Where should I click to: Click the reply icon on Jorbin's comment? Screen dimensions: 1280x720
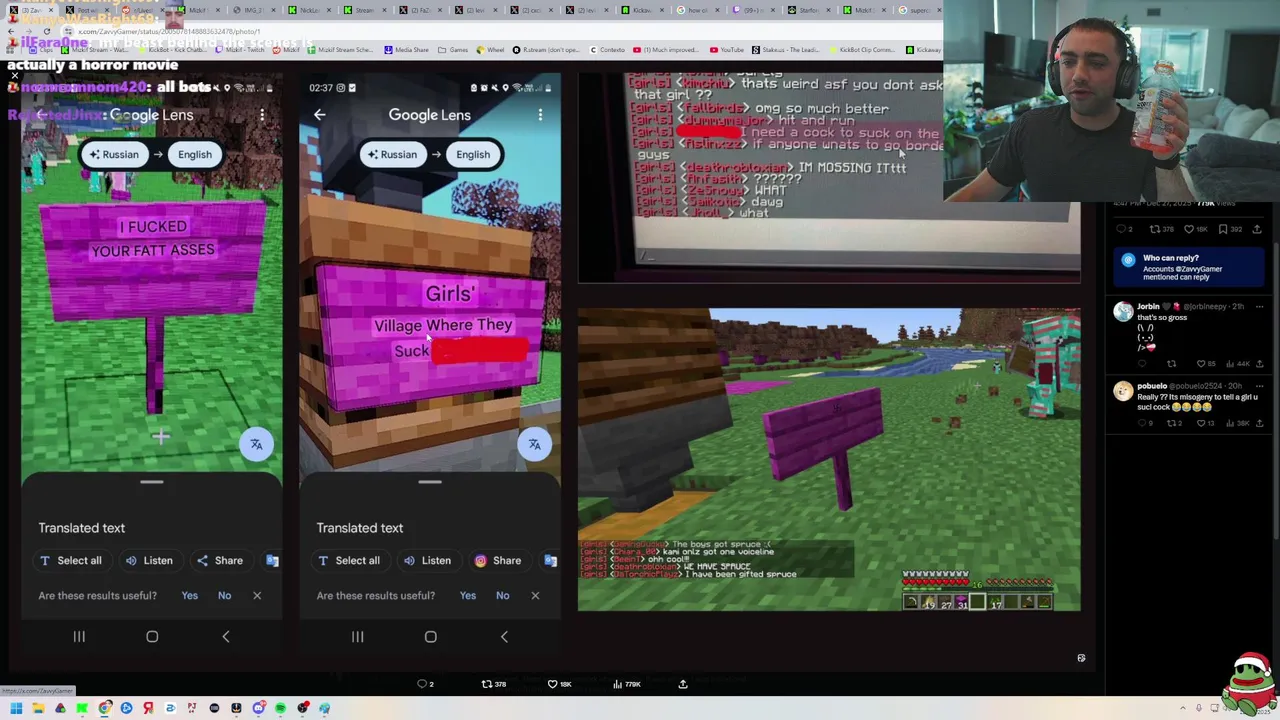tap(1143, 364)
